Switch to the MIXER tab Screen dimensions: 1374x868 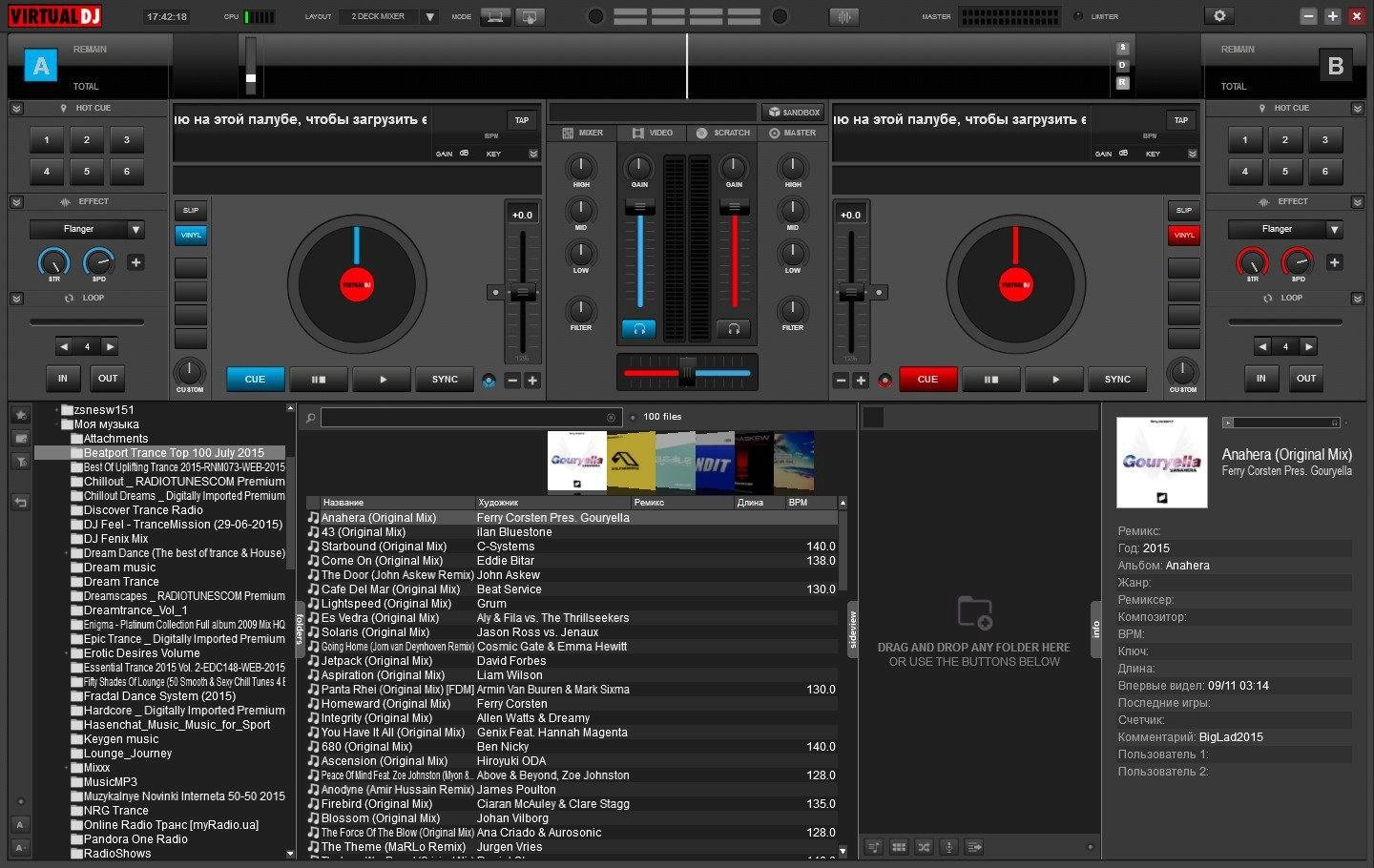[583, 133]
